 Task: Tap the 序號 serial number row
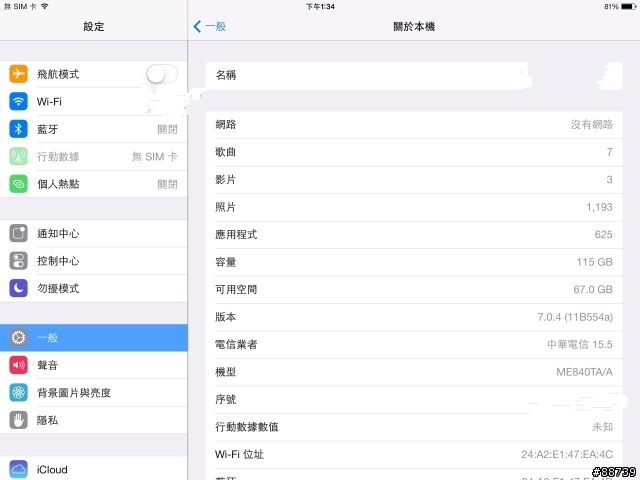[x=414, y=399]
